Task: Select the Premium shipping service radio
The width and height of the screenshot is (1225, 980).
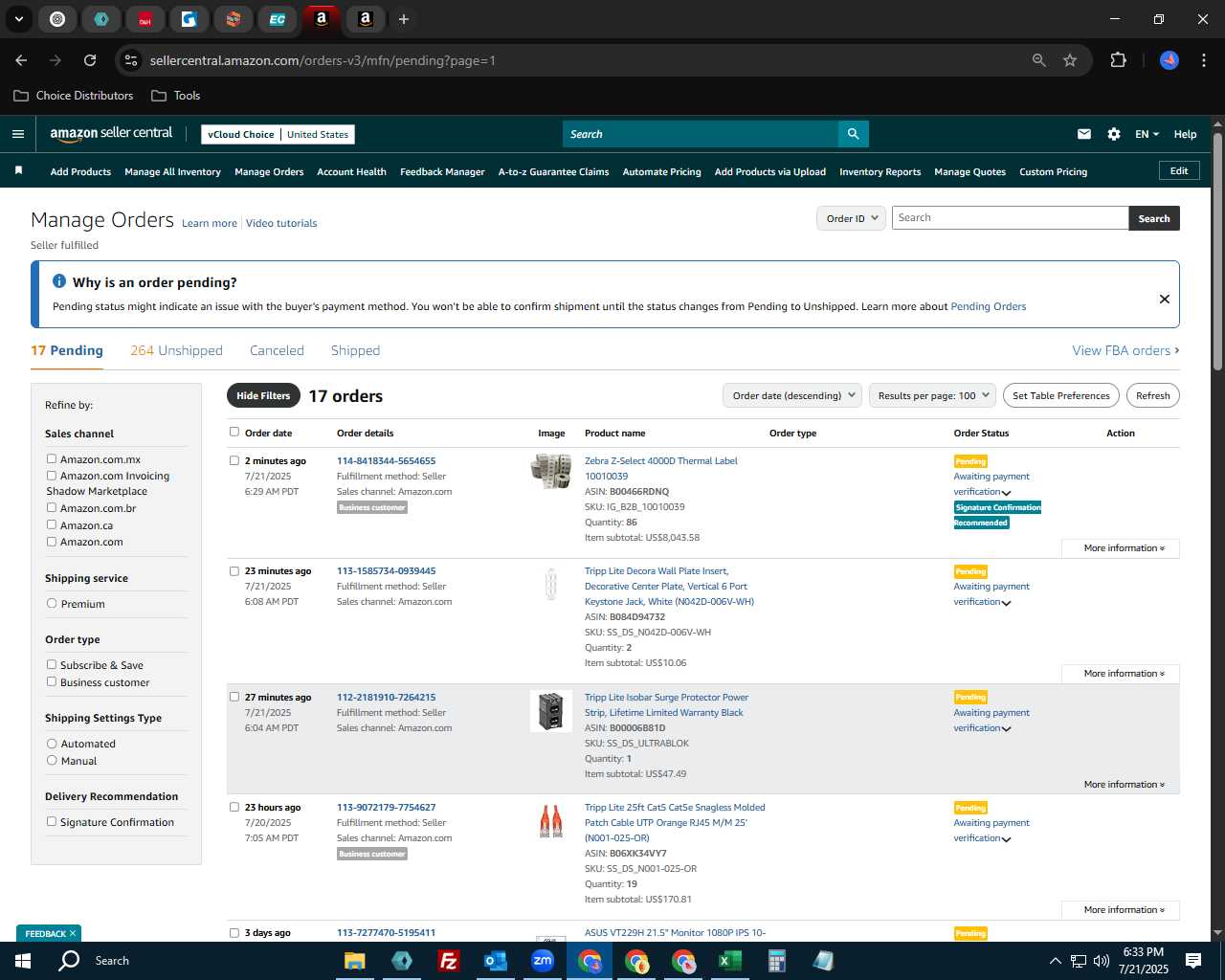Action: point(52,604)
